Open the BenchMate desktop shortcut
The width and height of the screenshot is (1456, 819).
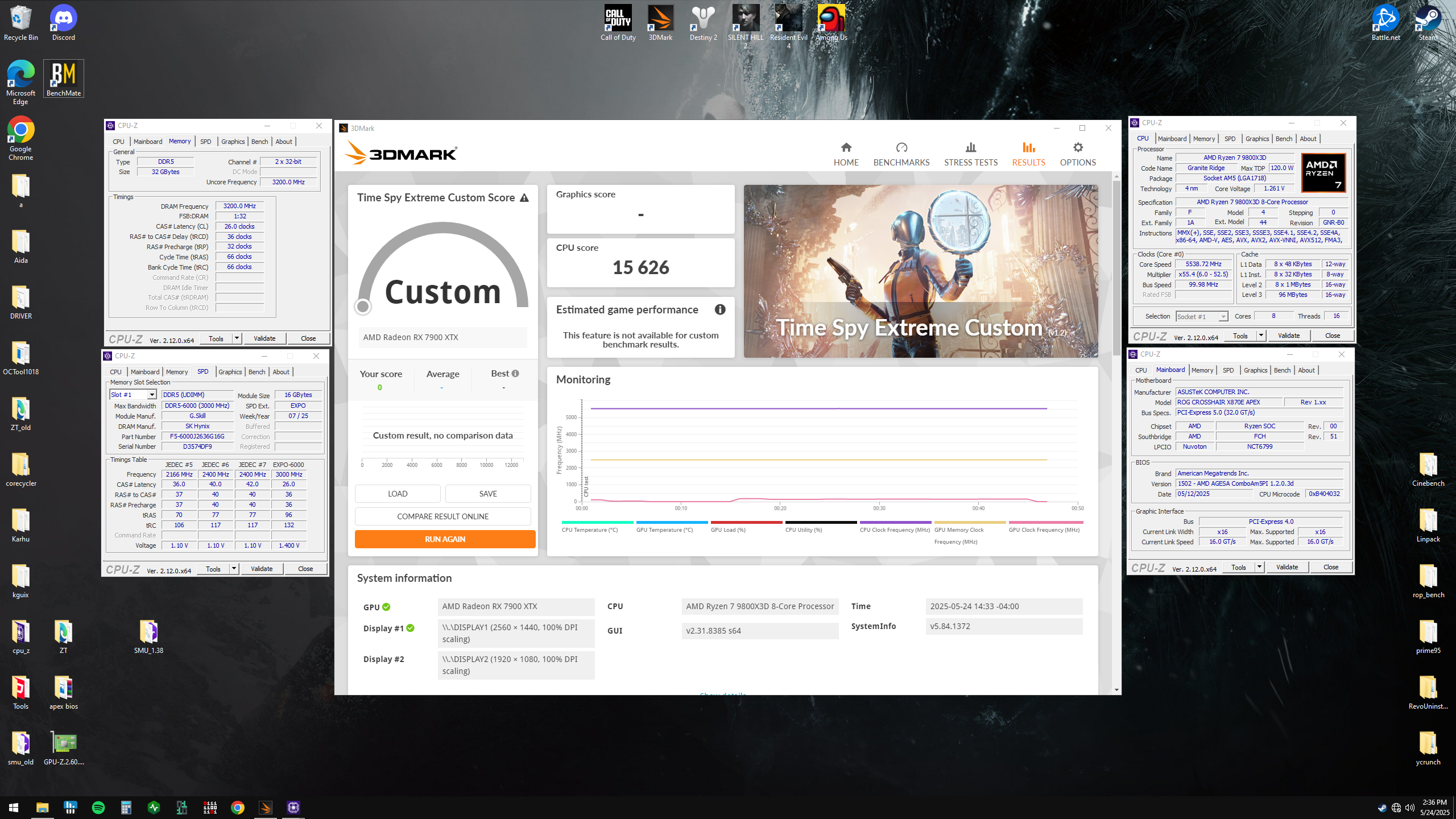tap(64, 78)
